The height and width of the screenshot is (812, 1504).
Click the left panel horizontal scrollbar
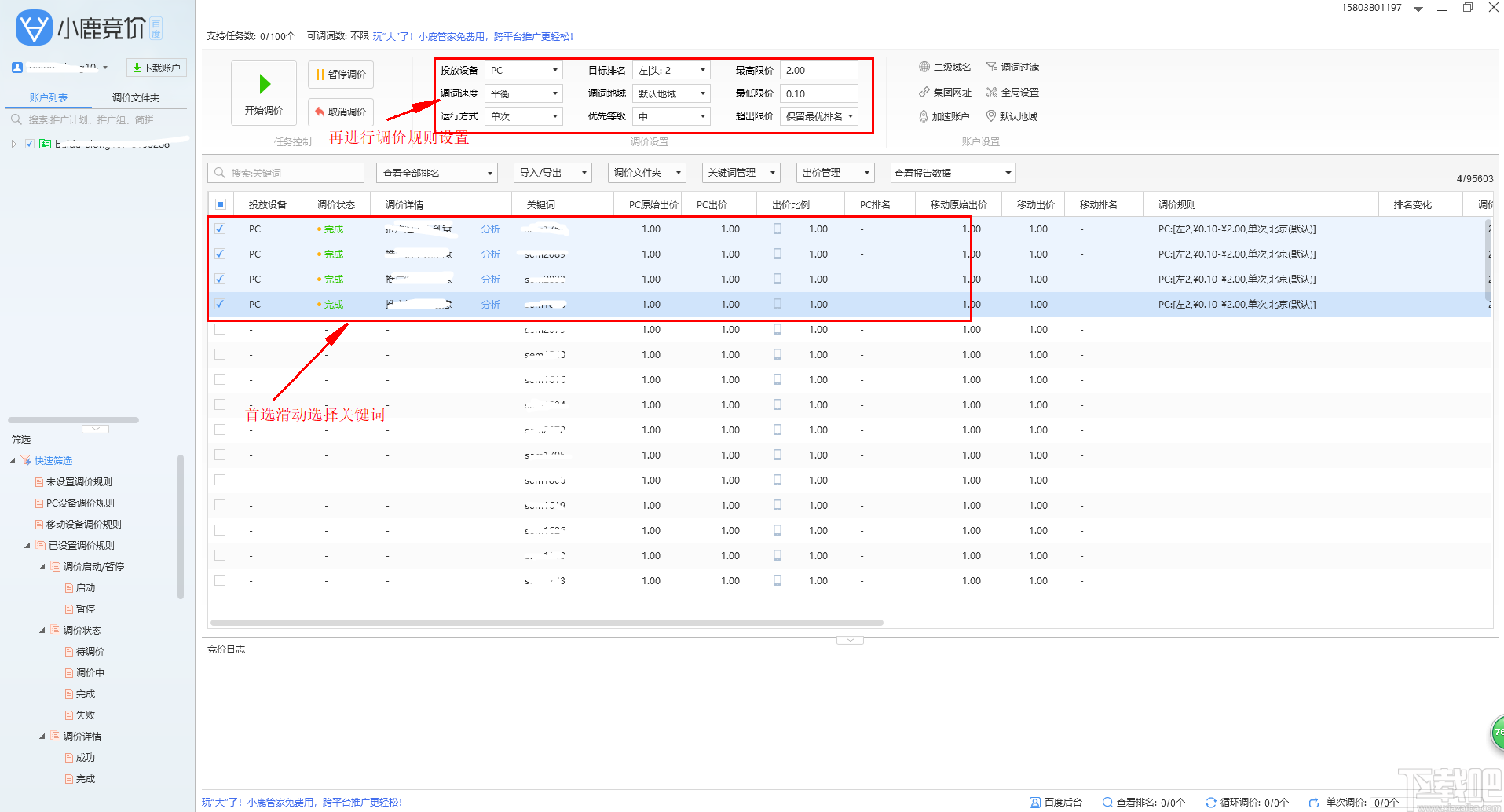[x=73, y=420]
